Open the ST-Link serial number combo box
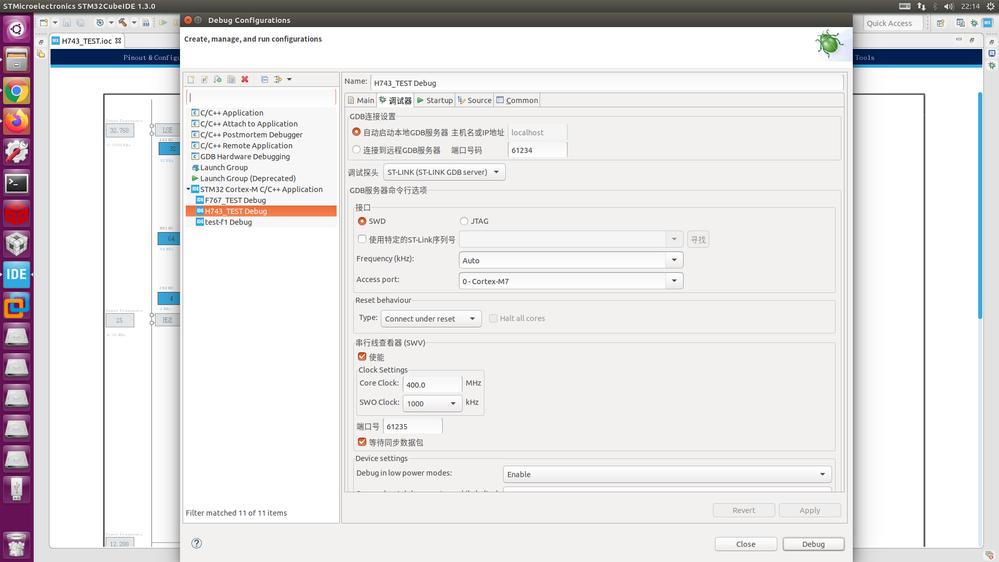 pos(571,240)
